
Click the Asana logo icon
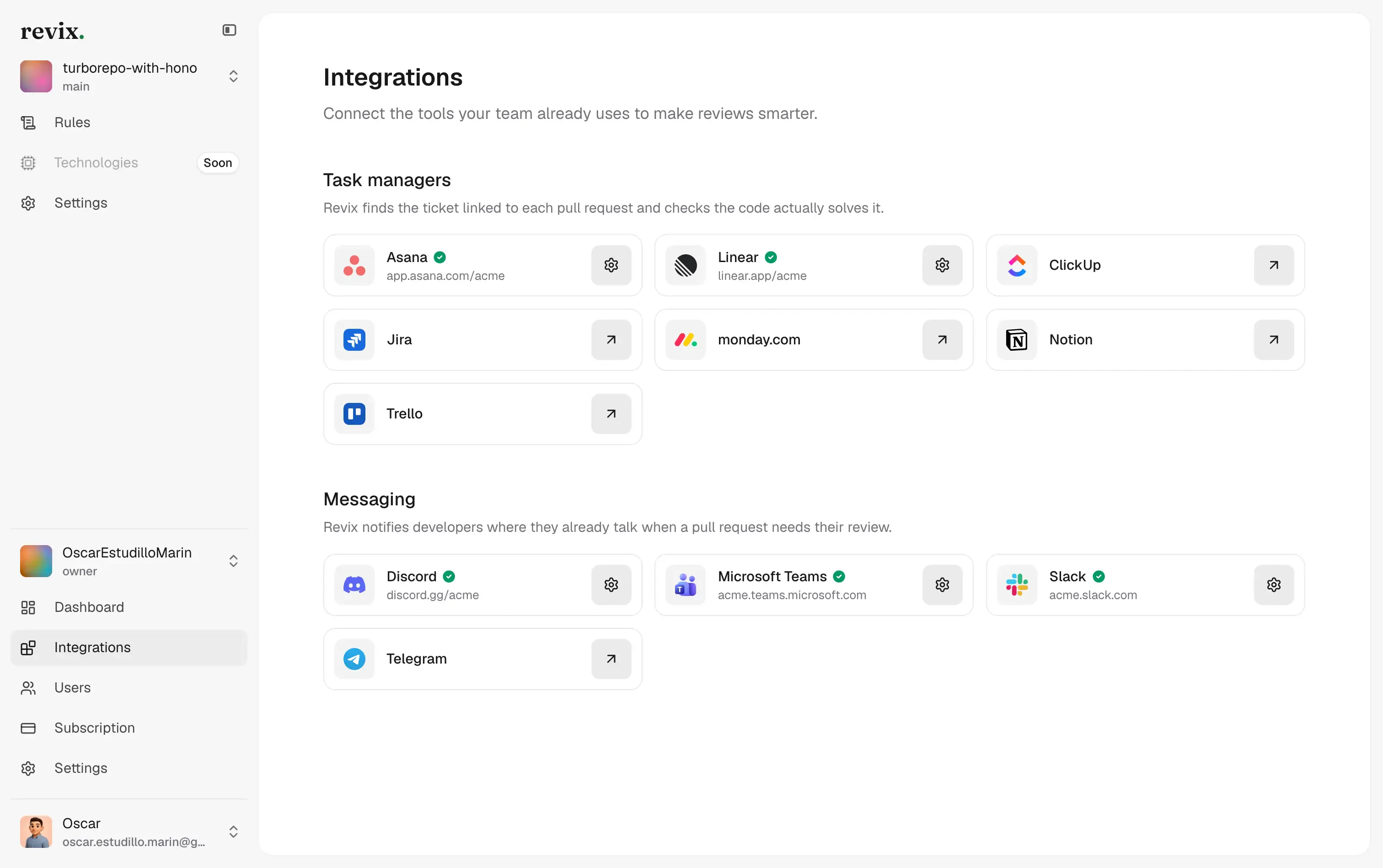(x=354, y=265)
